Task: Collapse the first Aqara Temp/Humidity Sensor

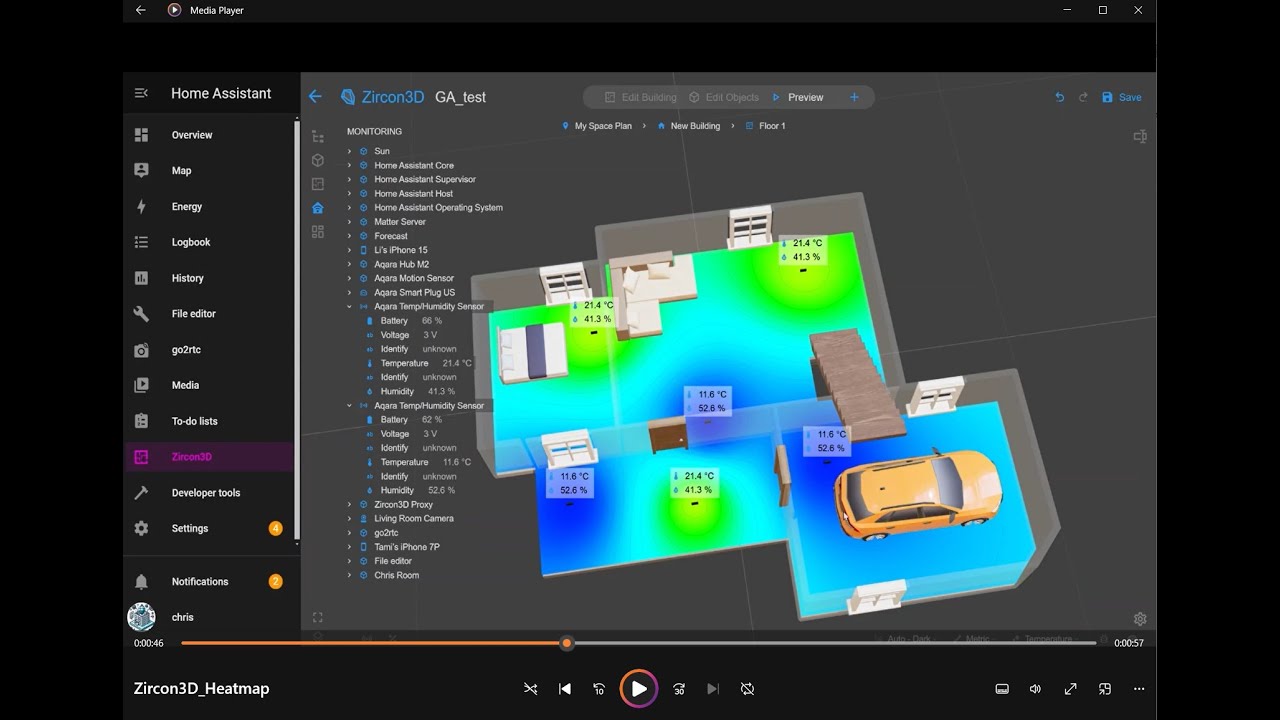Action: tap(350, 307)
